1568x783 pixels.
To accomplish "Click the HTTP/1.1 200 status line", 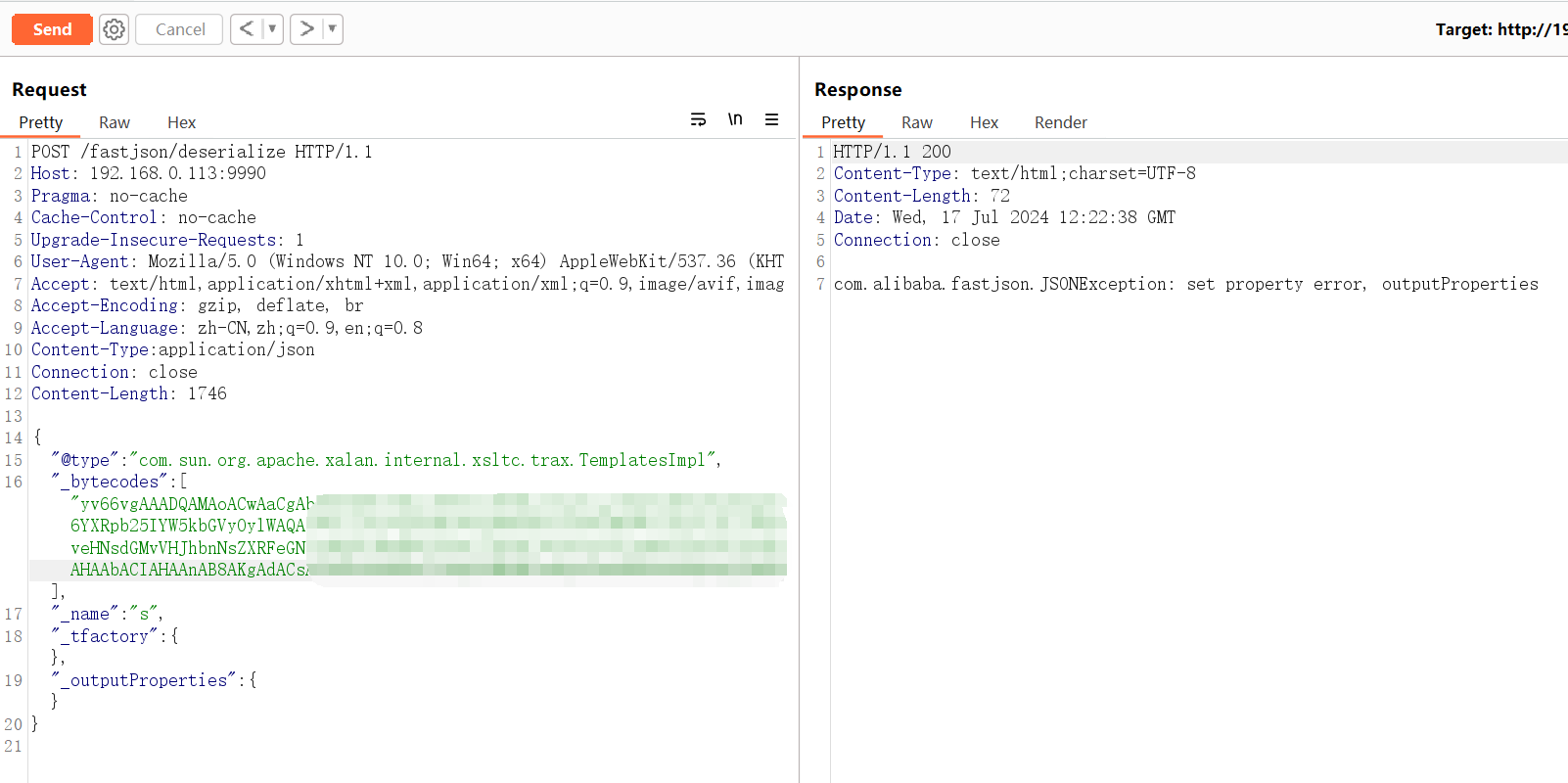I will pos(892,152).
